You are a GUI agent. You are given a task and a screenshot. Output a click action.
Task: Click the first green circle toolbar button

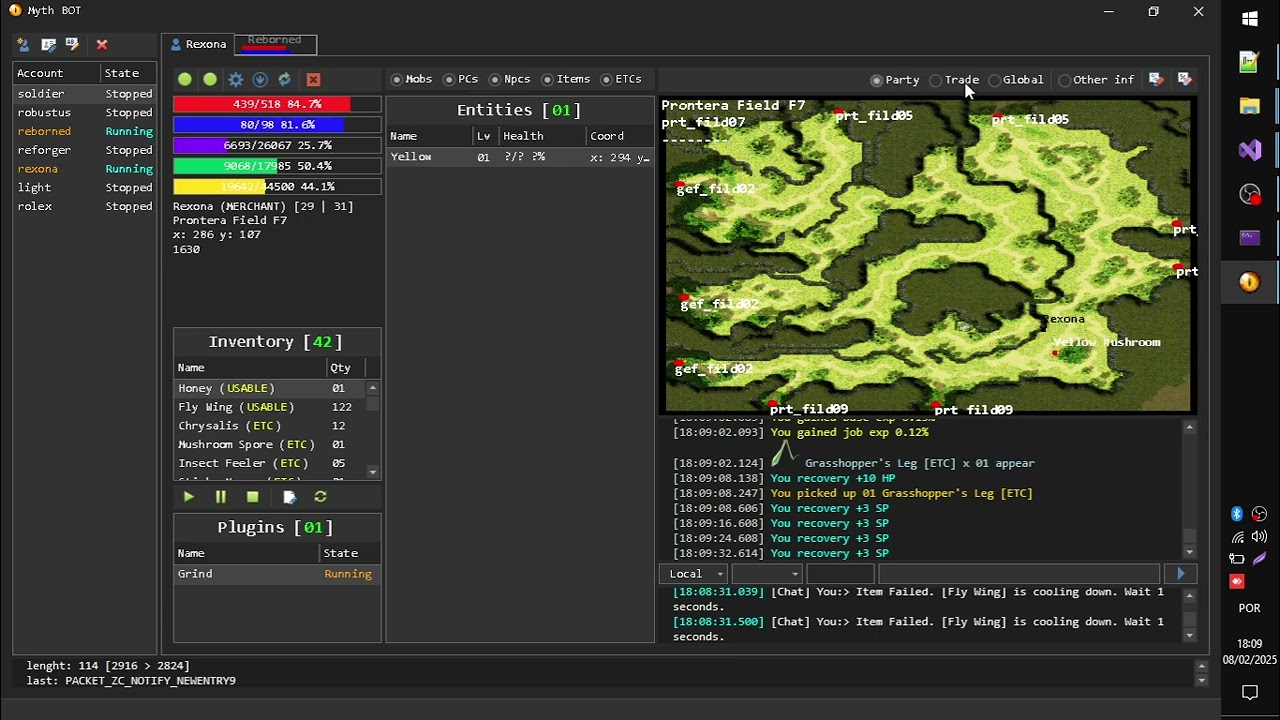tap(185, 79)
